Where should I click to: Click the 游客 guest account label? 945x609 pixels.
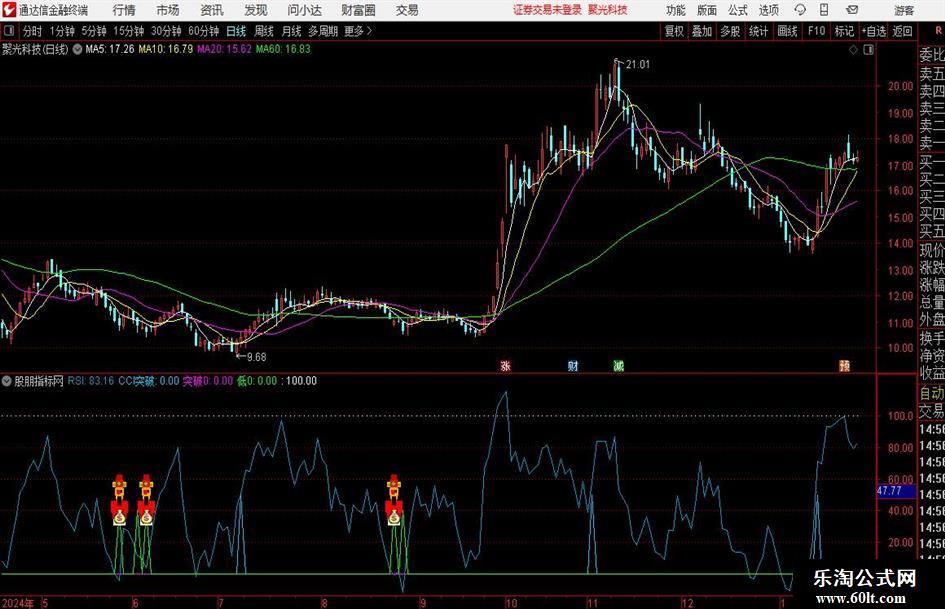point(903,10)
